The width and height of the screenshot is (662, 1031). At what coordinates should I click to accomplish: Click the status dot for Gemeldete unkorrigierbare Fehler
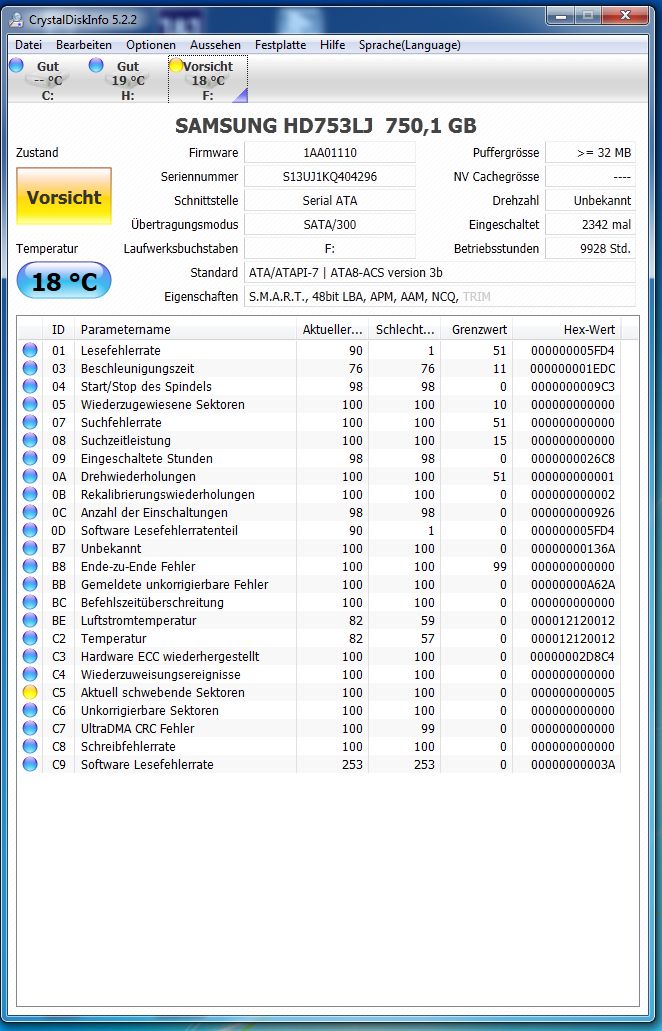[30, 585]
